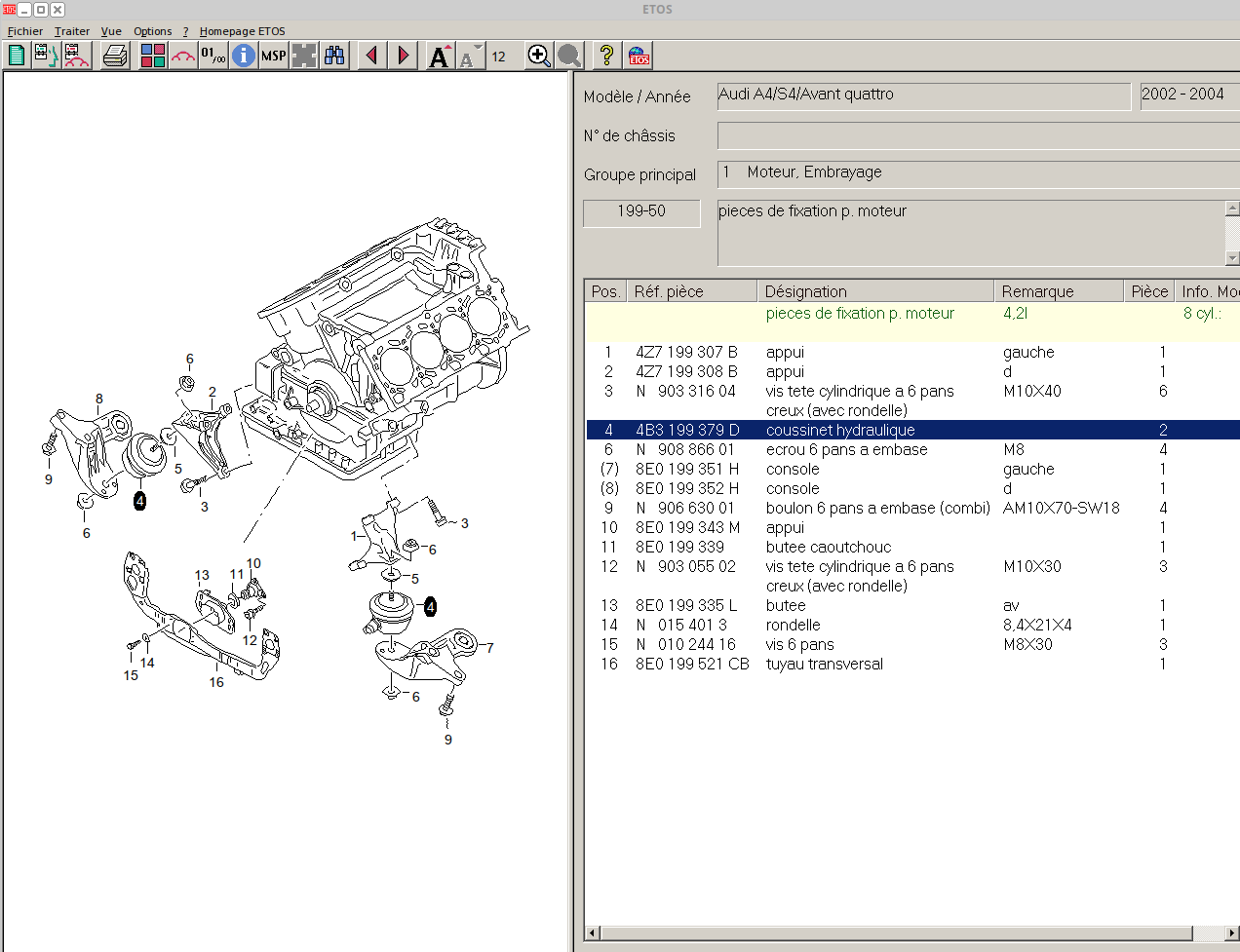Click the red arc icon beside colored squares
The width and height of the screenshot is (1240, 952).
point(183,56)
